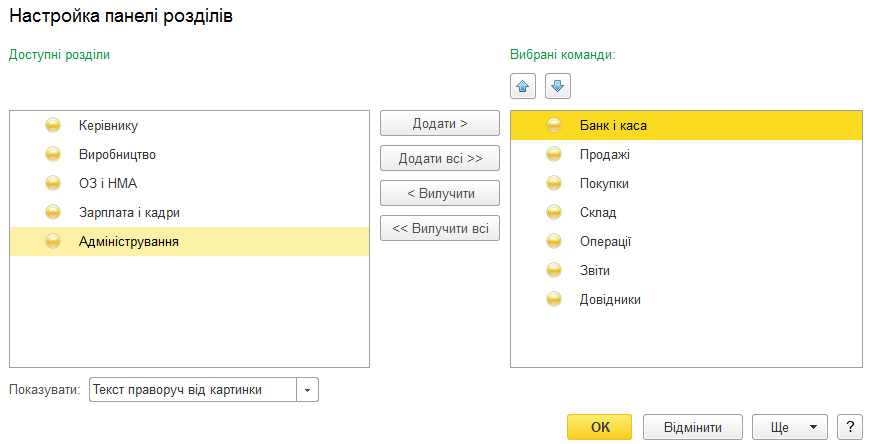Click the icon beside Склад
This screenshot has height=444, width=872.
(554, 212)
